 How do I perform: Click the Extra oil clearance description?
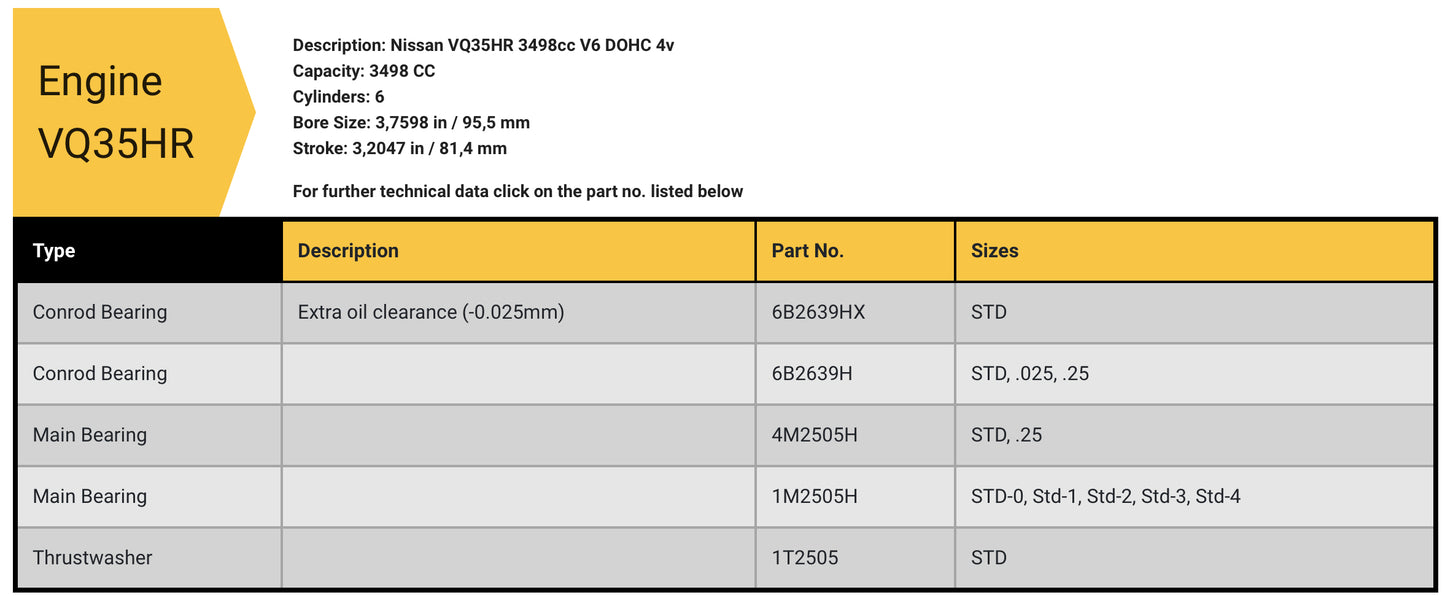coord(431,312)
